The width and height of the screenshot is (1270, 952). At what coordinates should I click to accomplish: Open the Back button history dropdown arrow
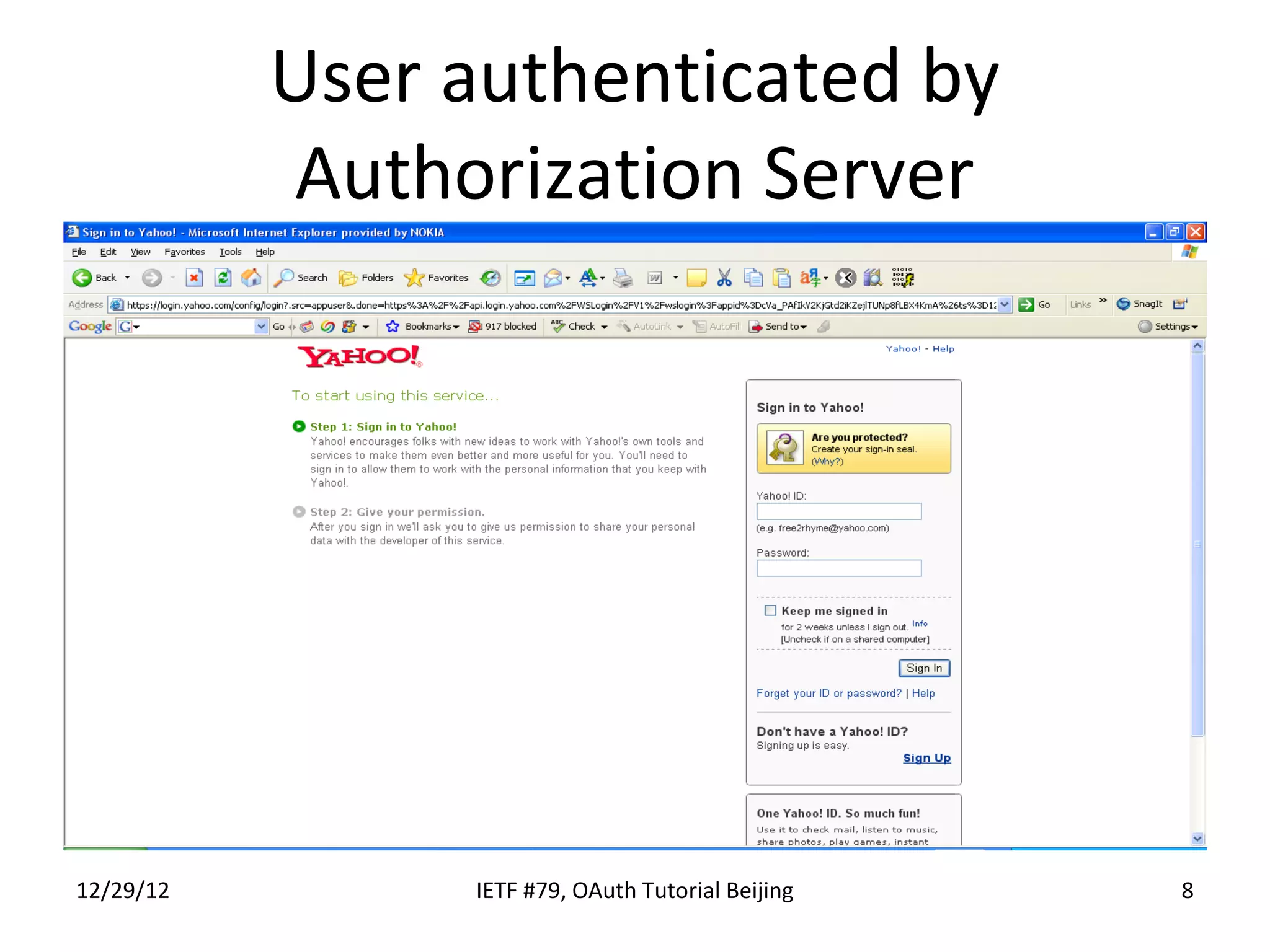point(127,278)
